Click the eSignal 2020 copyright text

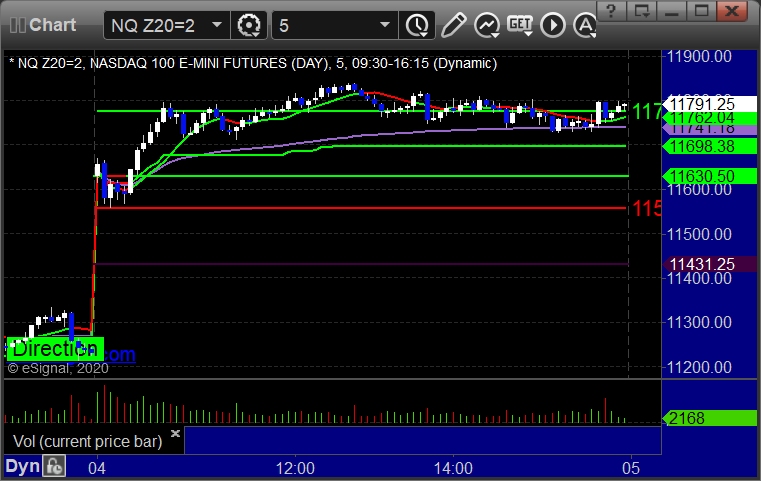(x=58, y=368)
